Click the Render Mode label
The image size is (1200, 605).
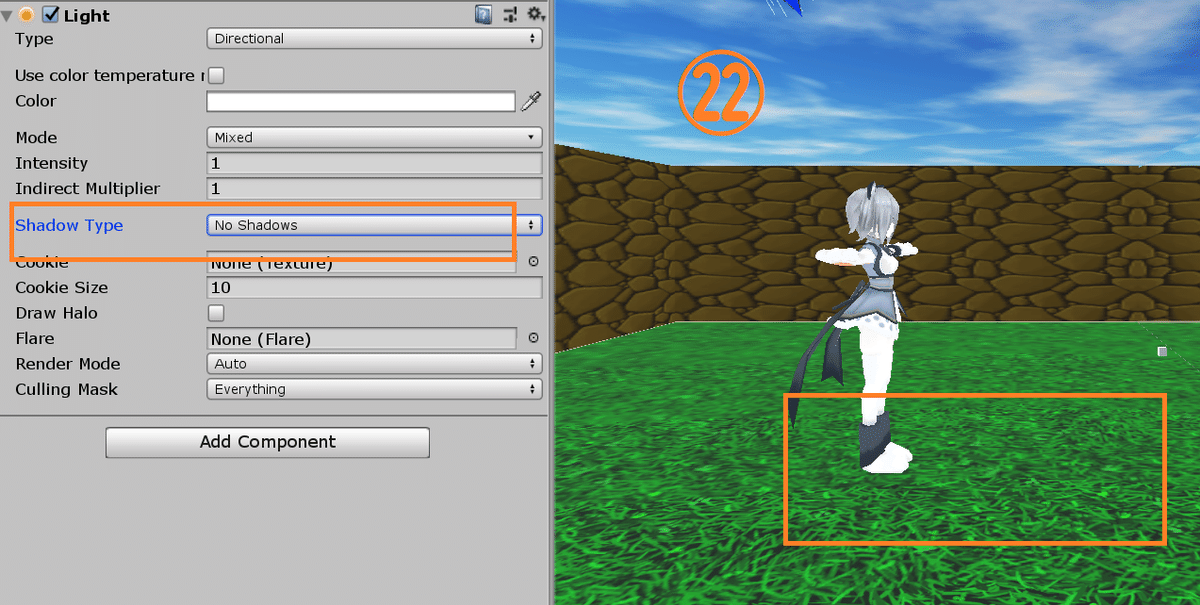point(67,364)
